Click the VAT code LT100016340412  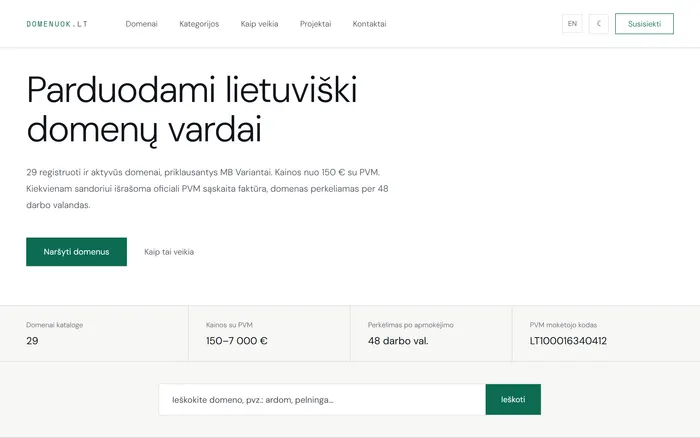coord(568,341)
